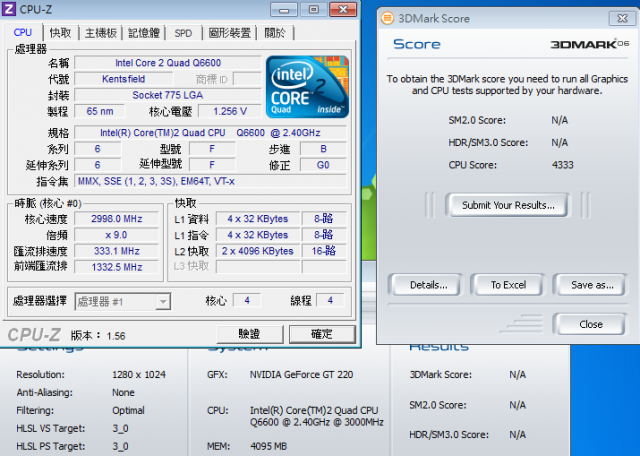
Task: Click the instruction set field MMX, SSE
Action: click(x=210, y=181)
